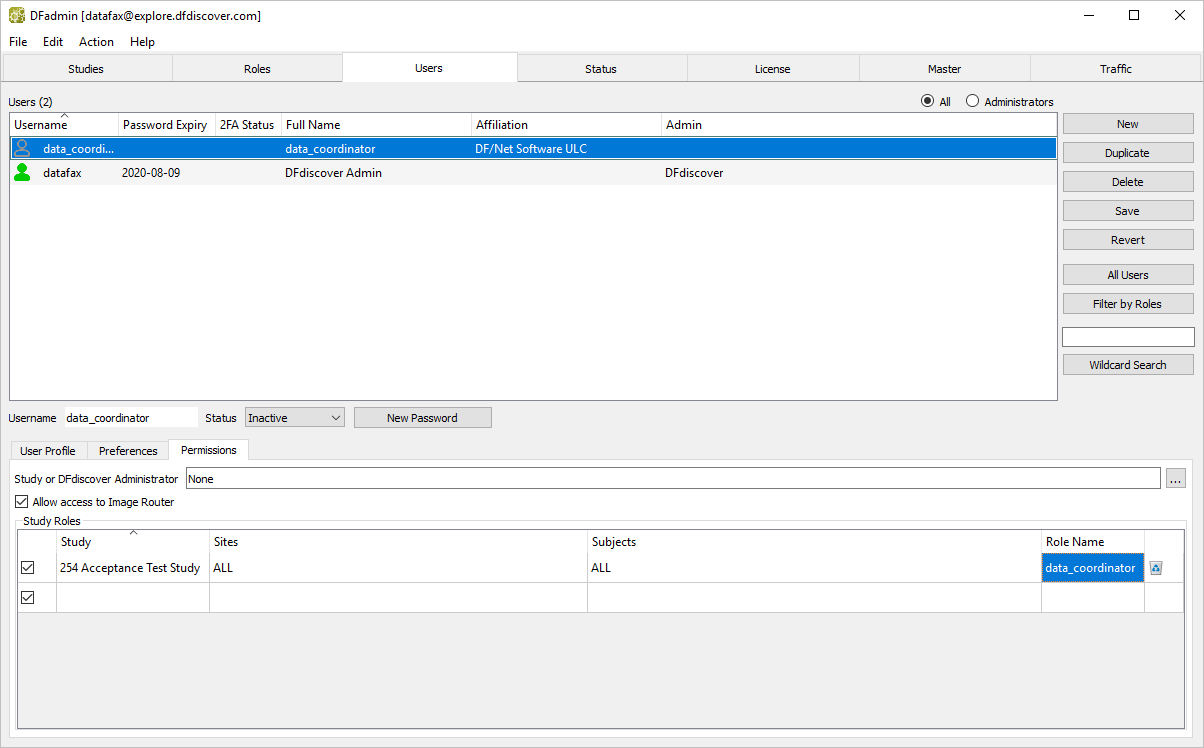The width and height of the screenshot is (1204, 748).
Task: Click the search field above Wildcard Search
Action: (x=1127, y=337)
